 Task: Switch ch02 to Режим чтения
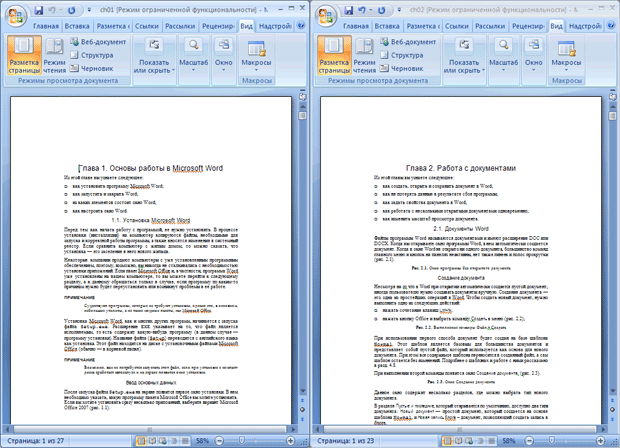(364, 55)
